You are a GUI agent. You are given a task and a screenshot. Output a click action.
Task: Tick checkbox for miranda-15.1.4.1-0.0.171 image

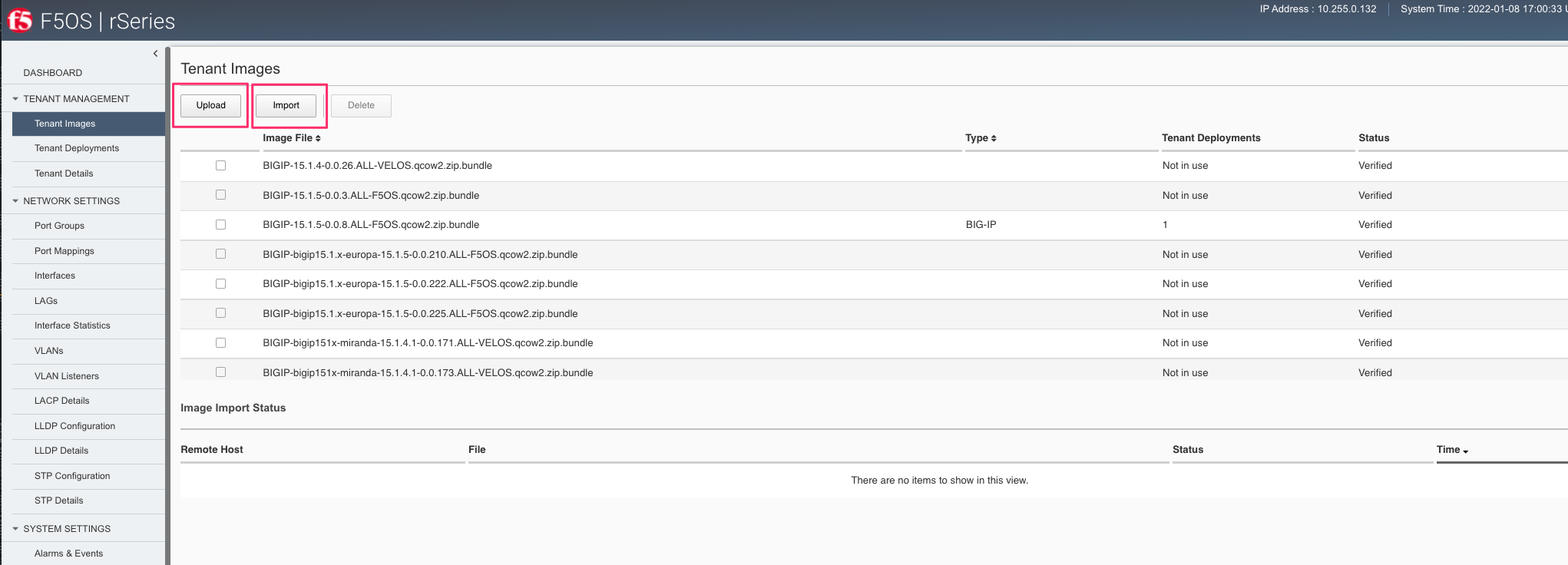[x=221, y=342]
